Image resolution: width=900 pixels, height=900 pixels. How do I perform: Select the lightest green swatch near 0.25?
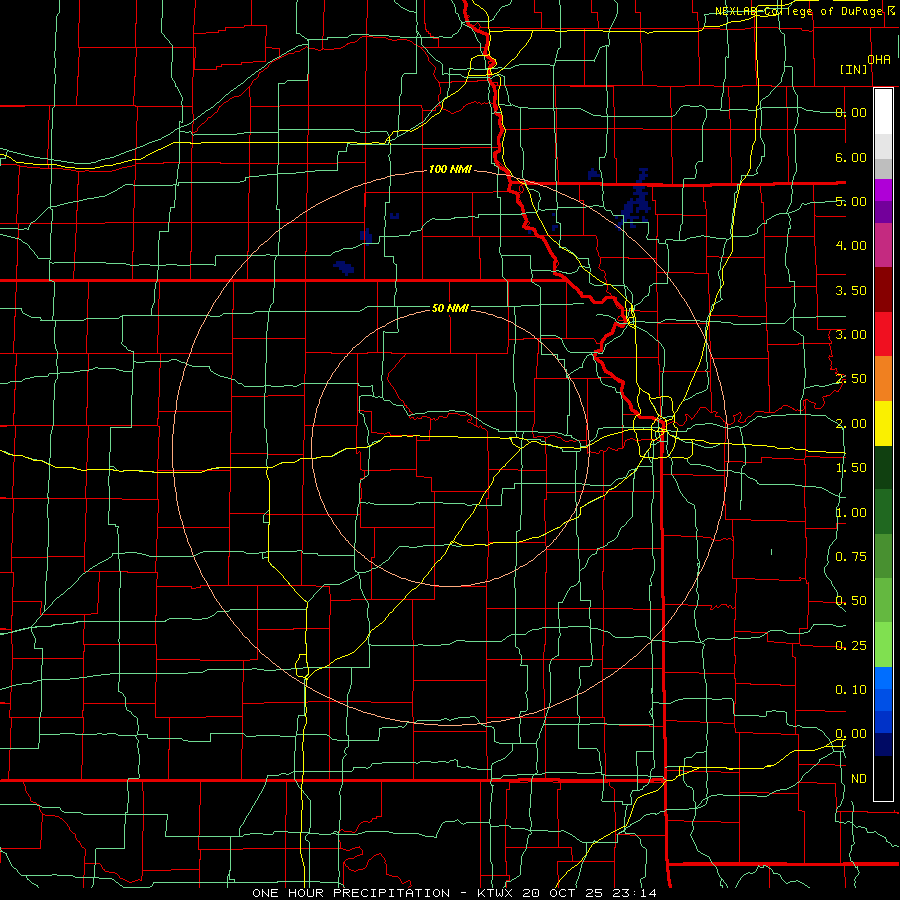[883, 645]
